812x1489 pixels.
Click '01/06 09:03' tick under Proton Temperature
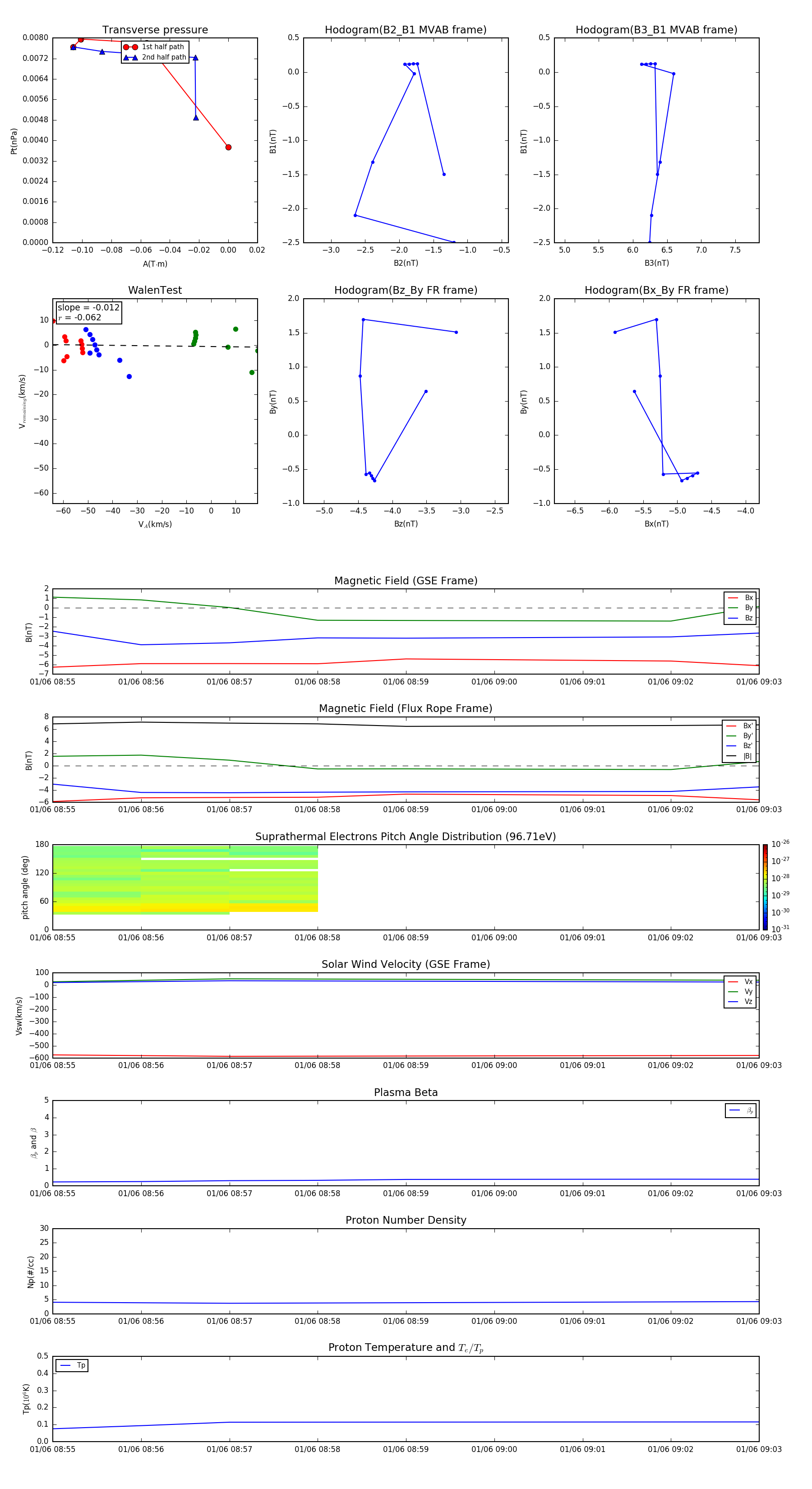(759, 1449)
